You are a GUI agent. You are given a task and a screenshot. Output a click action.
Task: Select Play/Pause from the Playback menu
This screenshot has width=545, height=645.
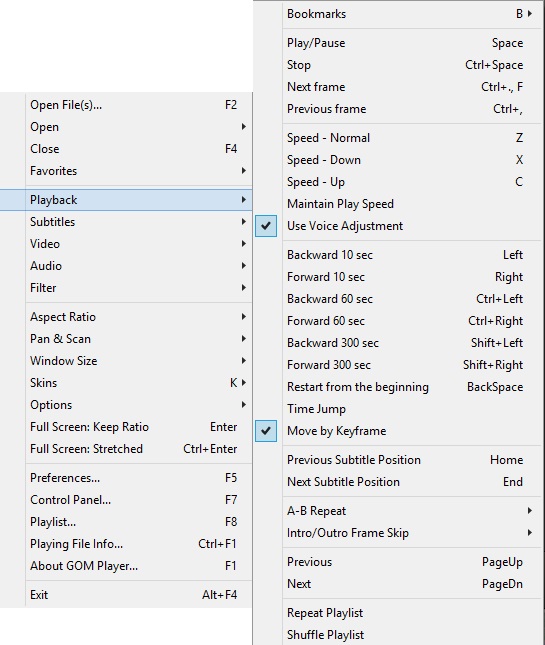pos(397,43)
